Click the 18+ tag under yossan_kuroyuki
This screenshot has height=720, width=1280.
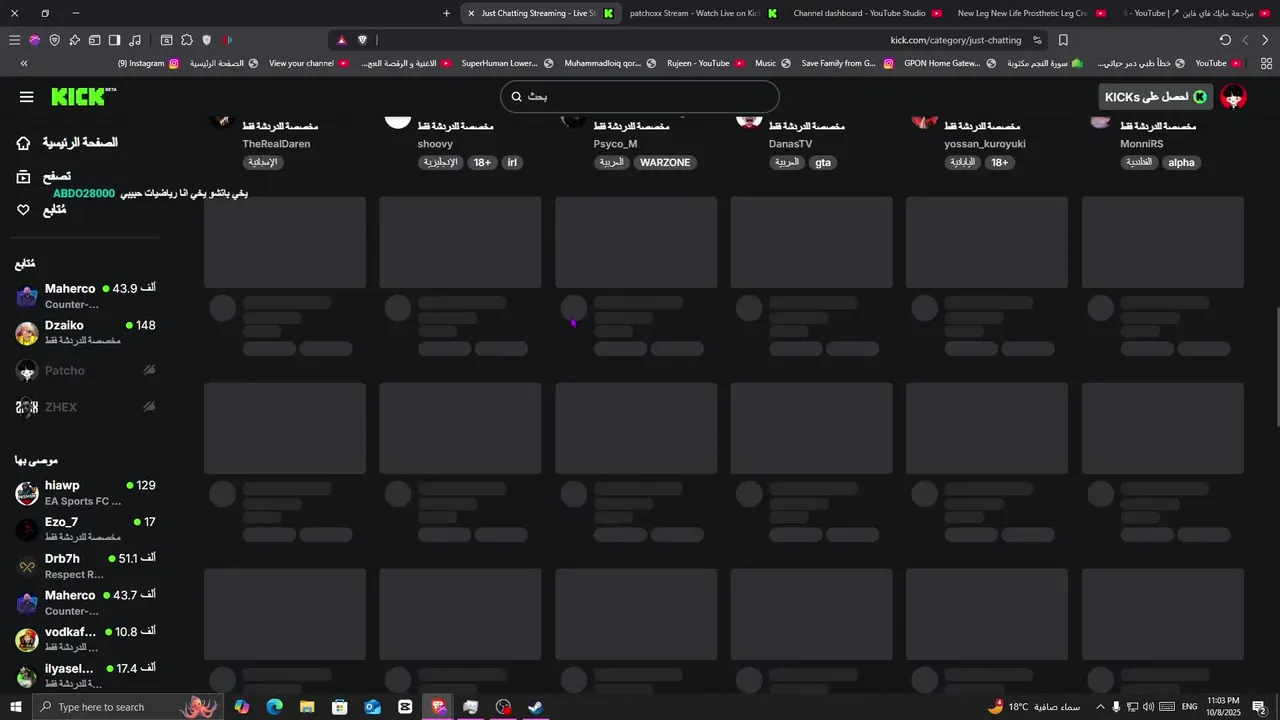click(x=999, y=162)
